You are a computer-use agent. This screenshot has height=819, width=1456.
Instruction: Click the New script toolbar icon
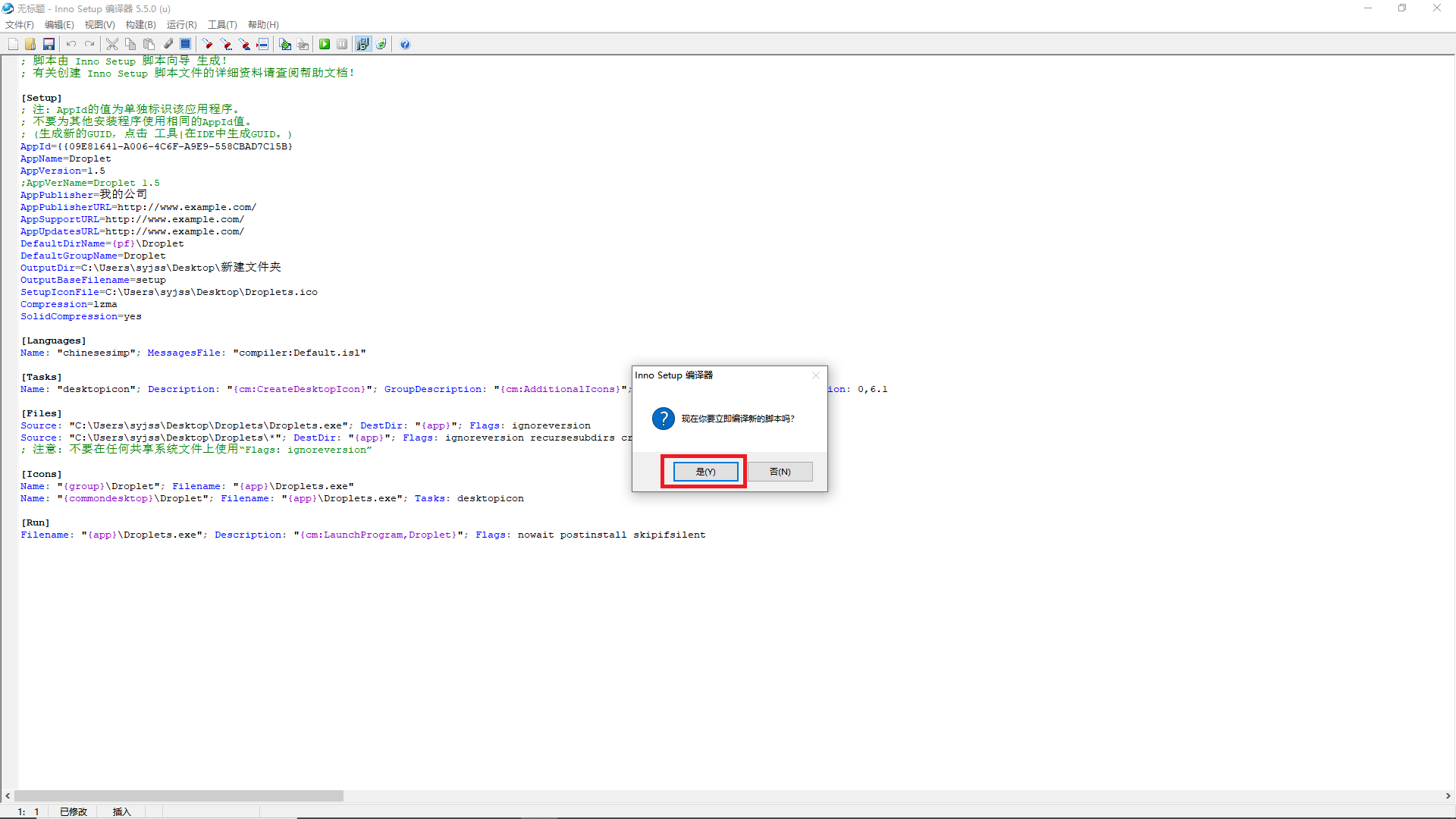tap(13, 44)
